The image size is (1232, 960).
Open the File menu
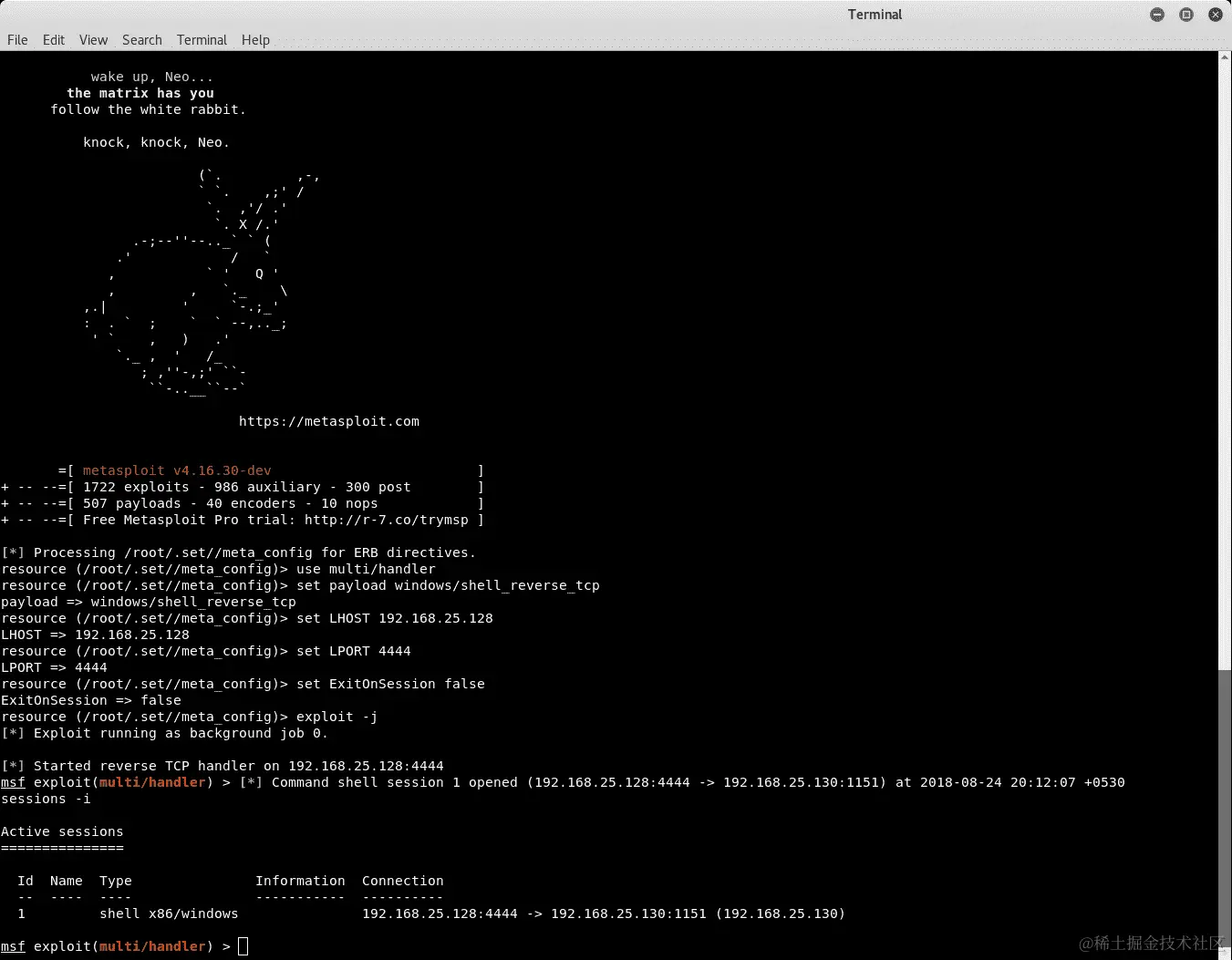click(x=17, y=40)
